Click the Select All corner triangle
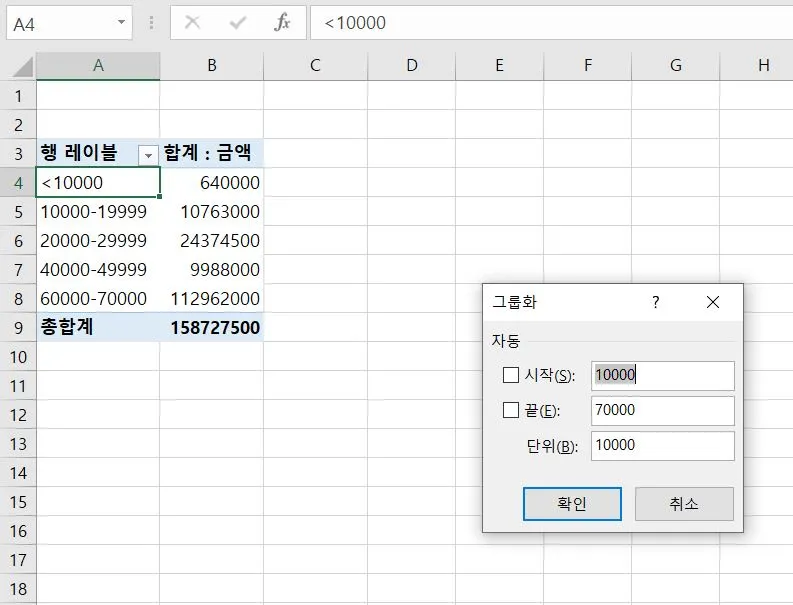This screenshot has height=605, width=793. coord(22,67)
